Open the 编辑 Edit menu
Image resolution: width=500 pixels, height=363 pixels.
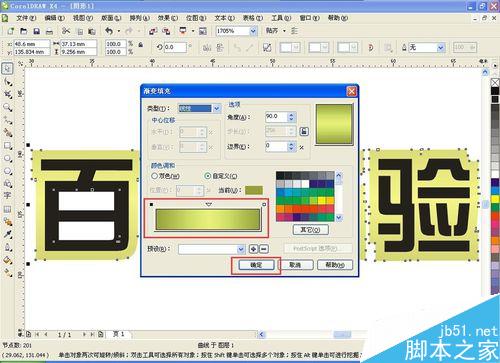coord(54,18)
